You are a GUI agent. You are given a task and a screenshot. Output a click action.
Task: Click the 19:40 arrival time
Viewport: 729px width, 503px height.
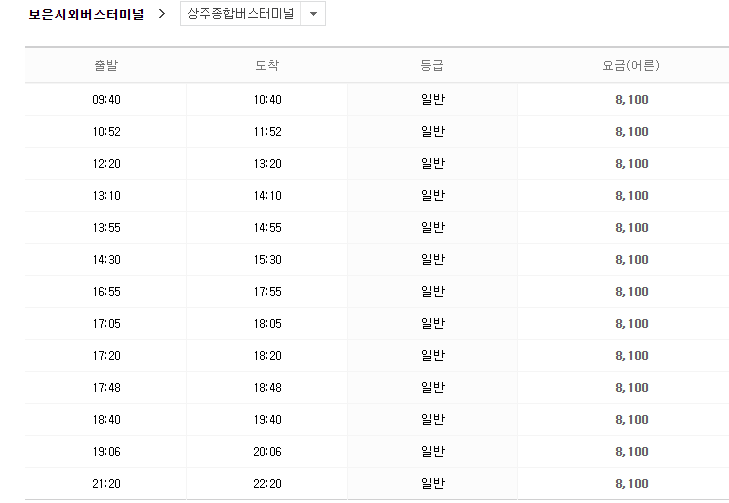pyautogui.click(x=267, y=420)
